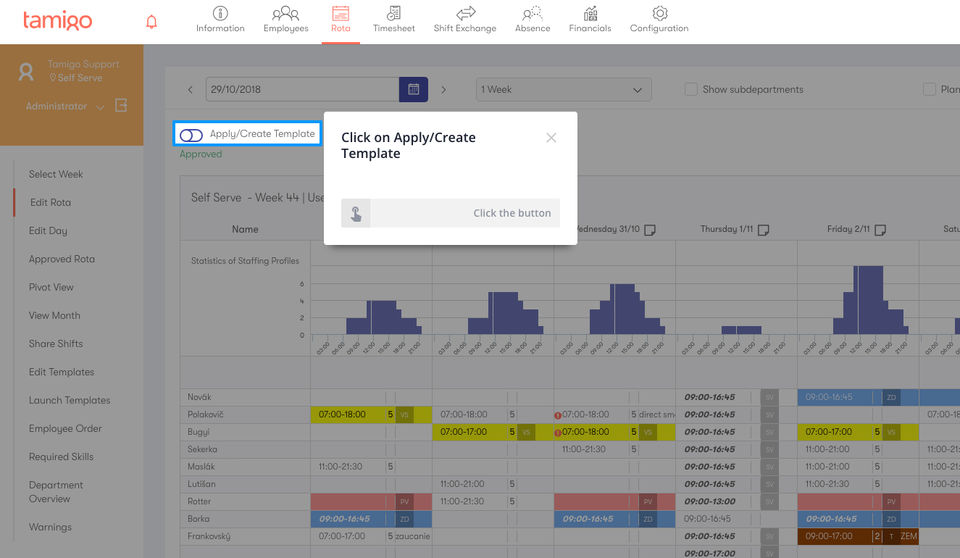
Task: Click the Maslák employee name
Action: 201,466
